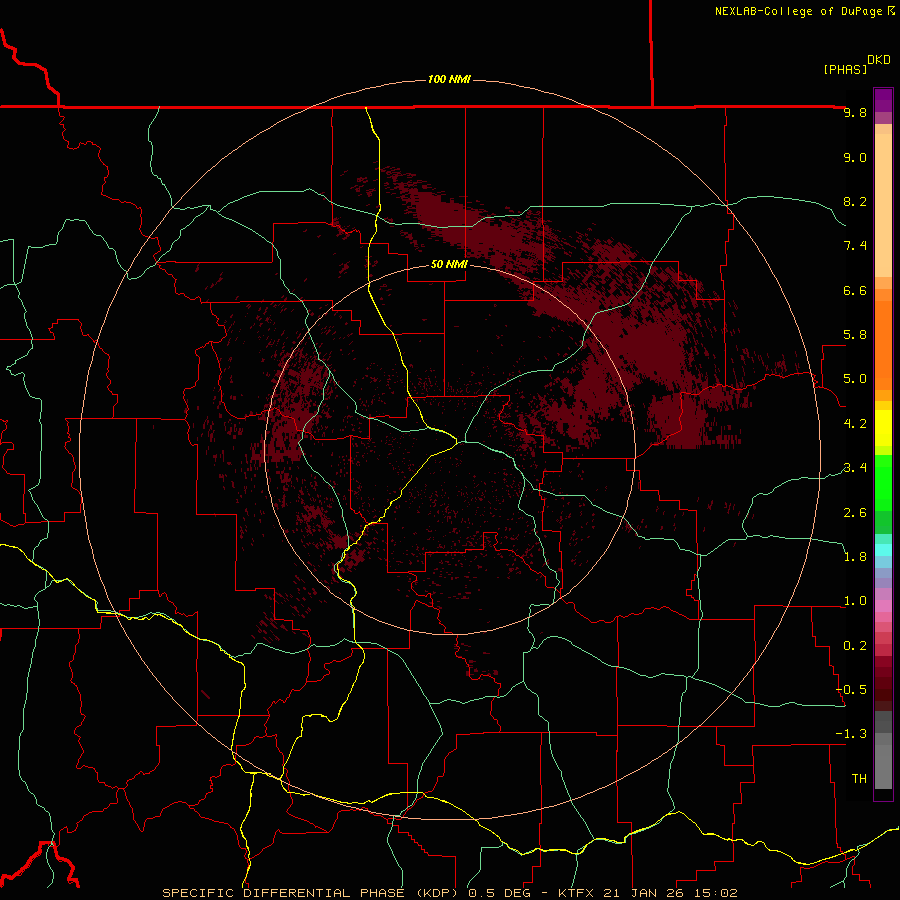Click the NEXLAB-College of DuPage label
The image size is (900, 900).
coord(798,11)
